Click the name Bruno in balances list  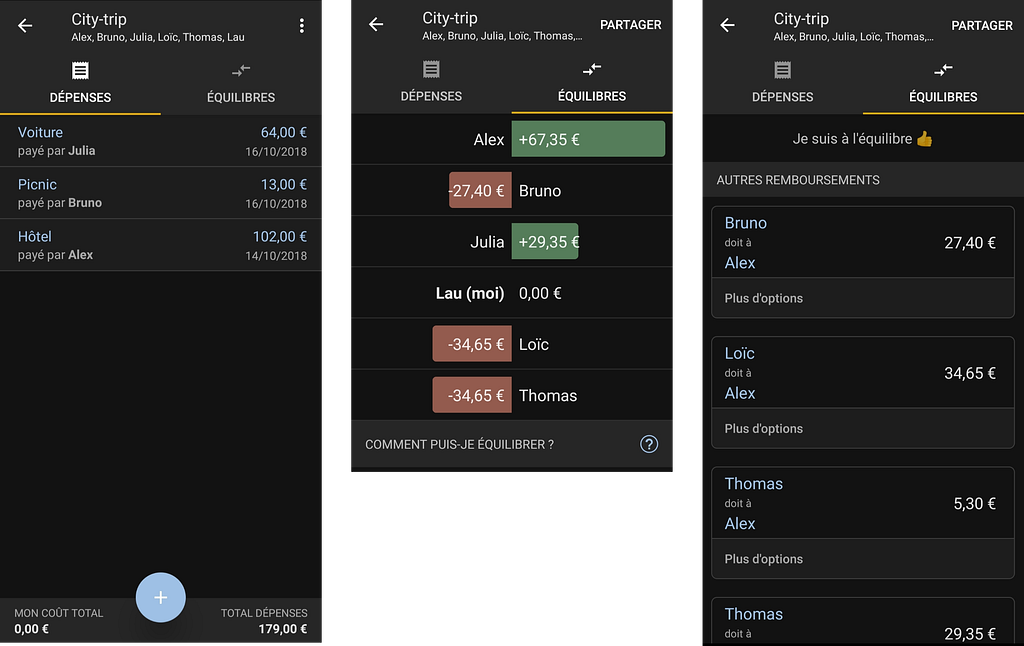coord(539,191)
